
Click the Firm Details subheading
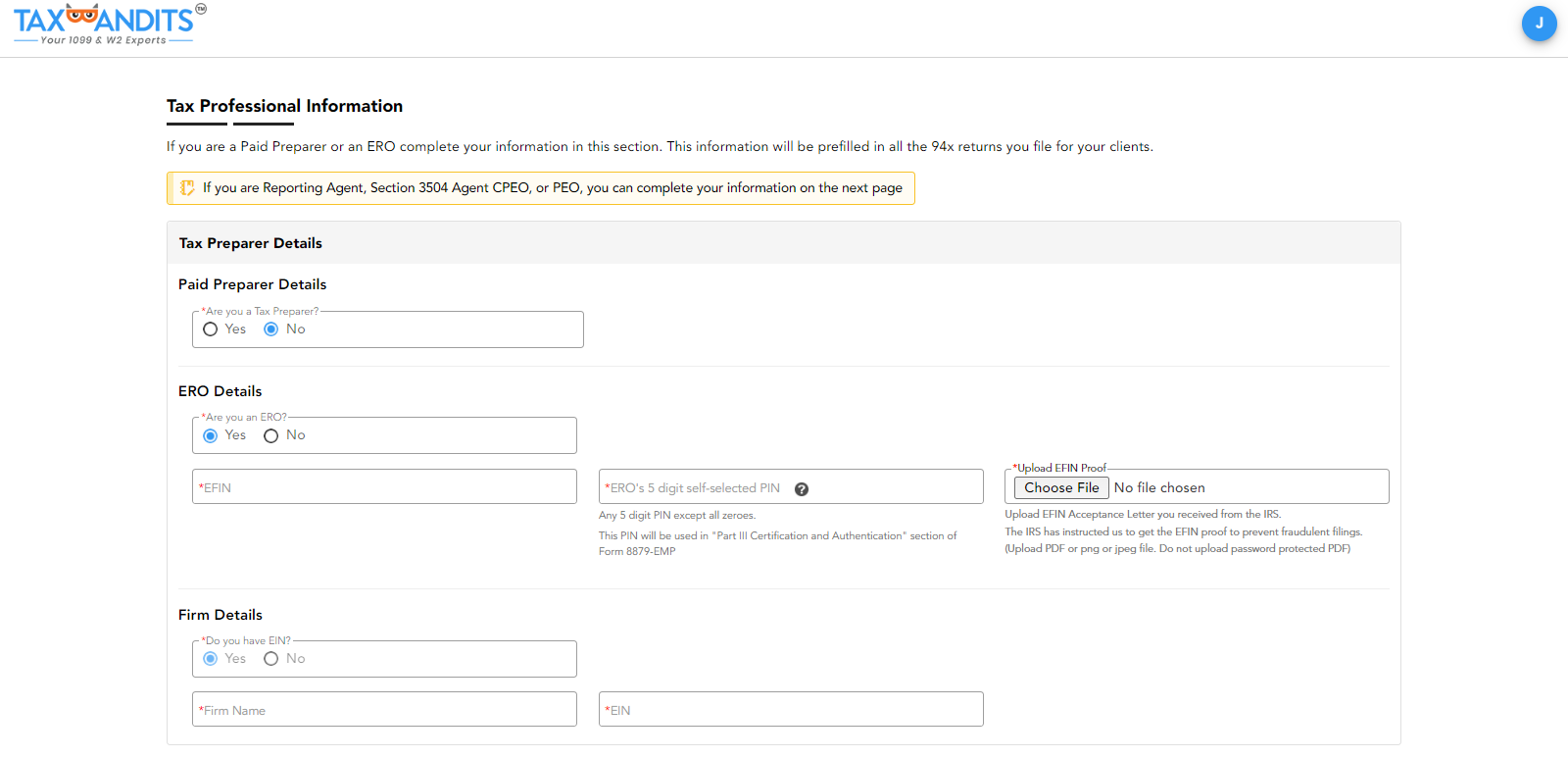(x=220, y=615)
